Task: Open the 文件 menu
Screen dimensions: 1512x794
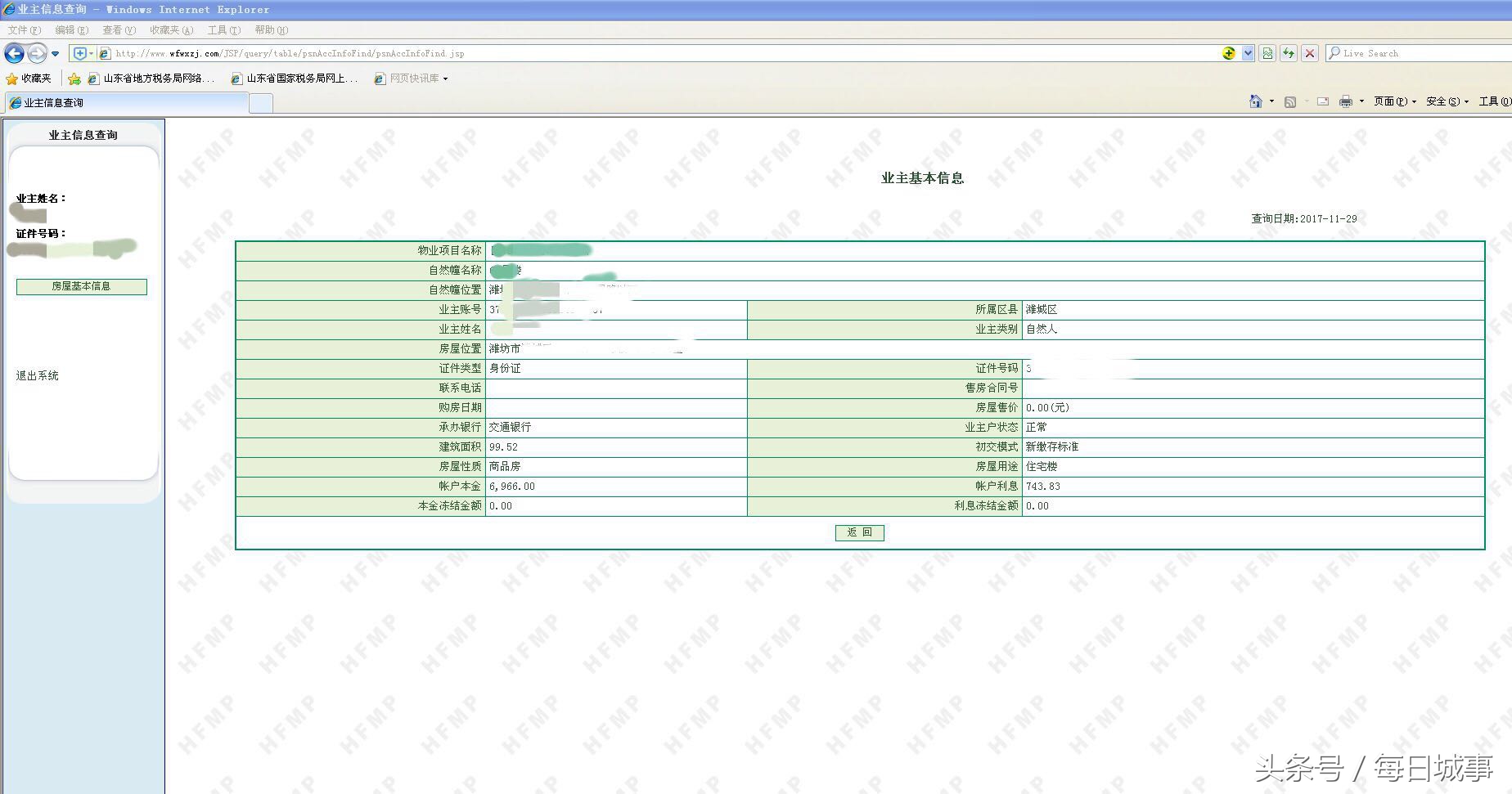Action: (x=25, y=30)
